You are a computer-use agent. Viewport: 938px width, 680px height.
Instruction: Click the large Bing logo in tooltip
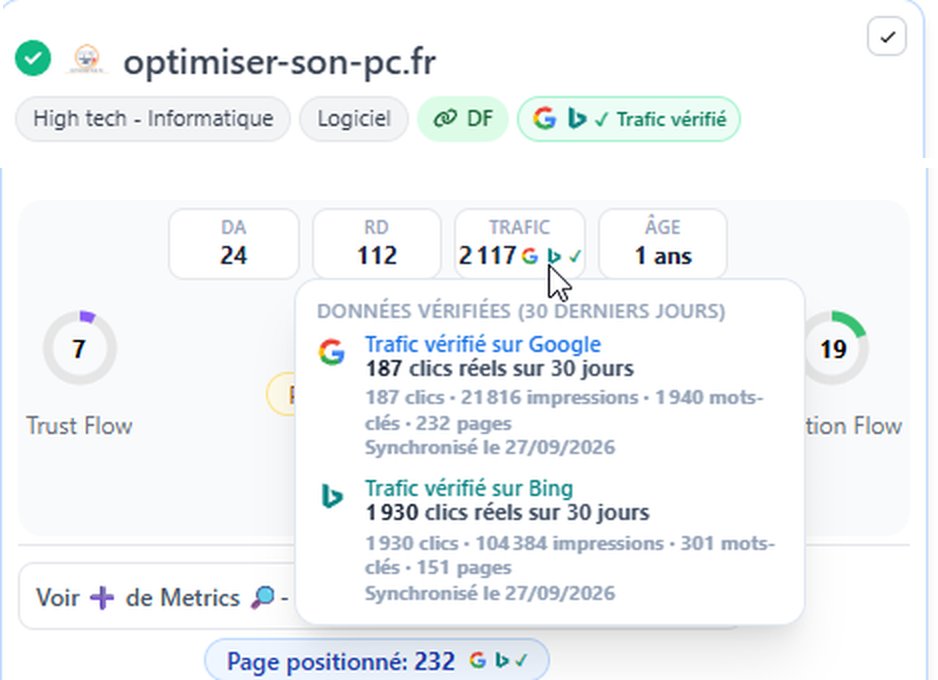point(331,496)
